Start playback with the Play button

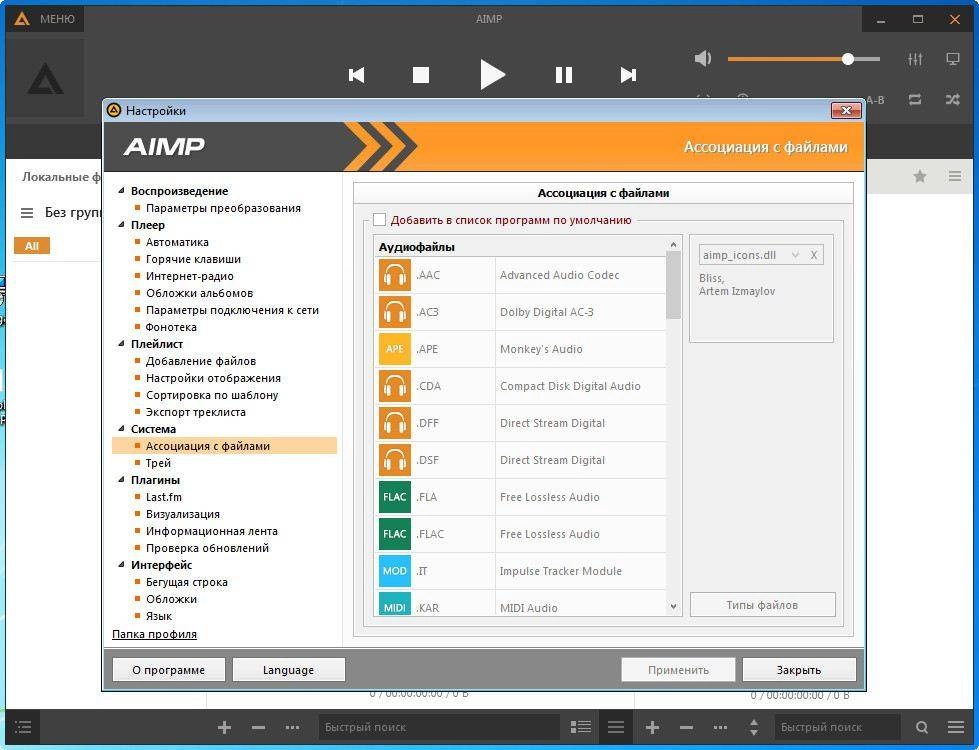click(x=493, y=75)
